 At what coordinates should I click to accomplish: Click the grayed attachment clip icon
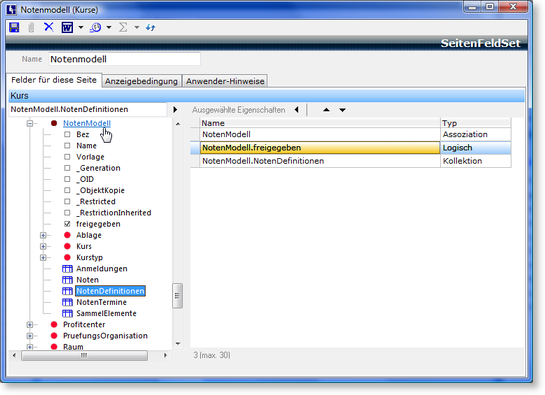click(x=31, y=27)
